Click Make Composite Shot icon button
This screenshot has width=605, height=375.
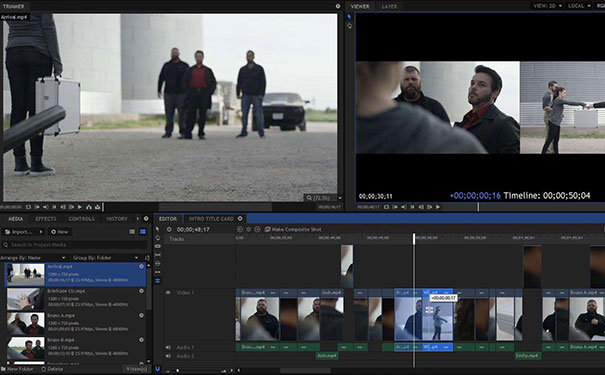point(268,229)
